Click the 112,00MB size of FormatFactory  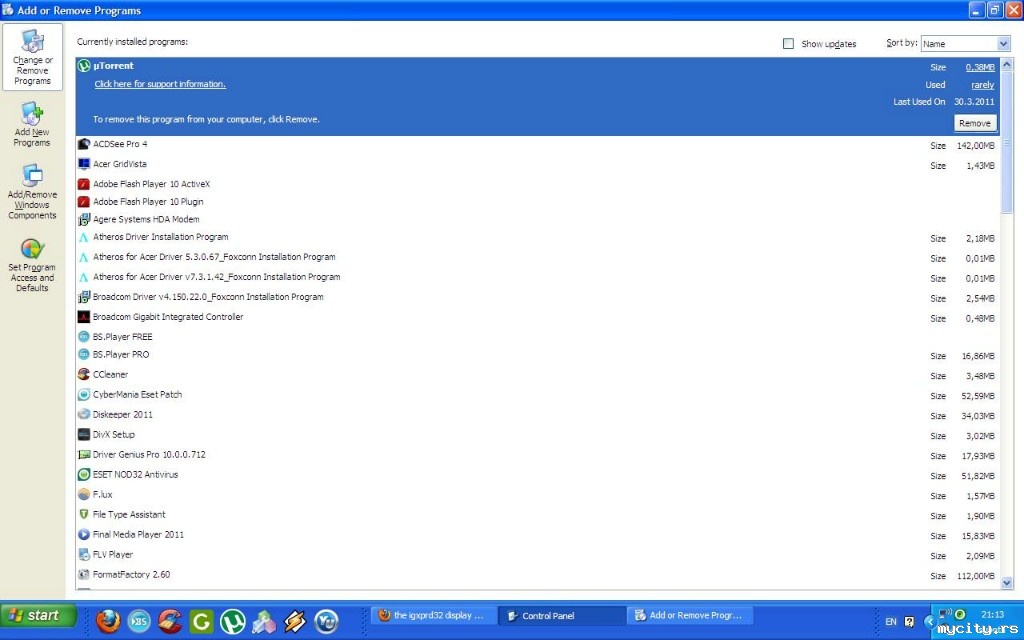tap(976, 576)
